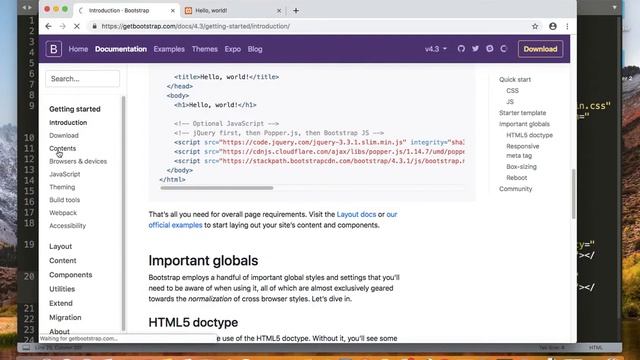Open a new browser tab with plus
Screen dimensions: 640x360
(x=296, y=11)
